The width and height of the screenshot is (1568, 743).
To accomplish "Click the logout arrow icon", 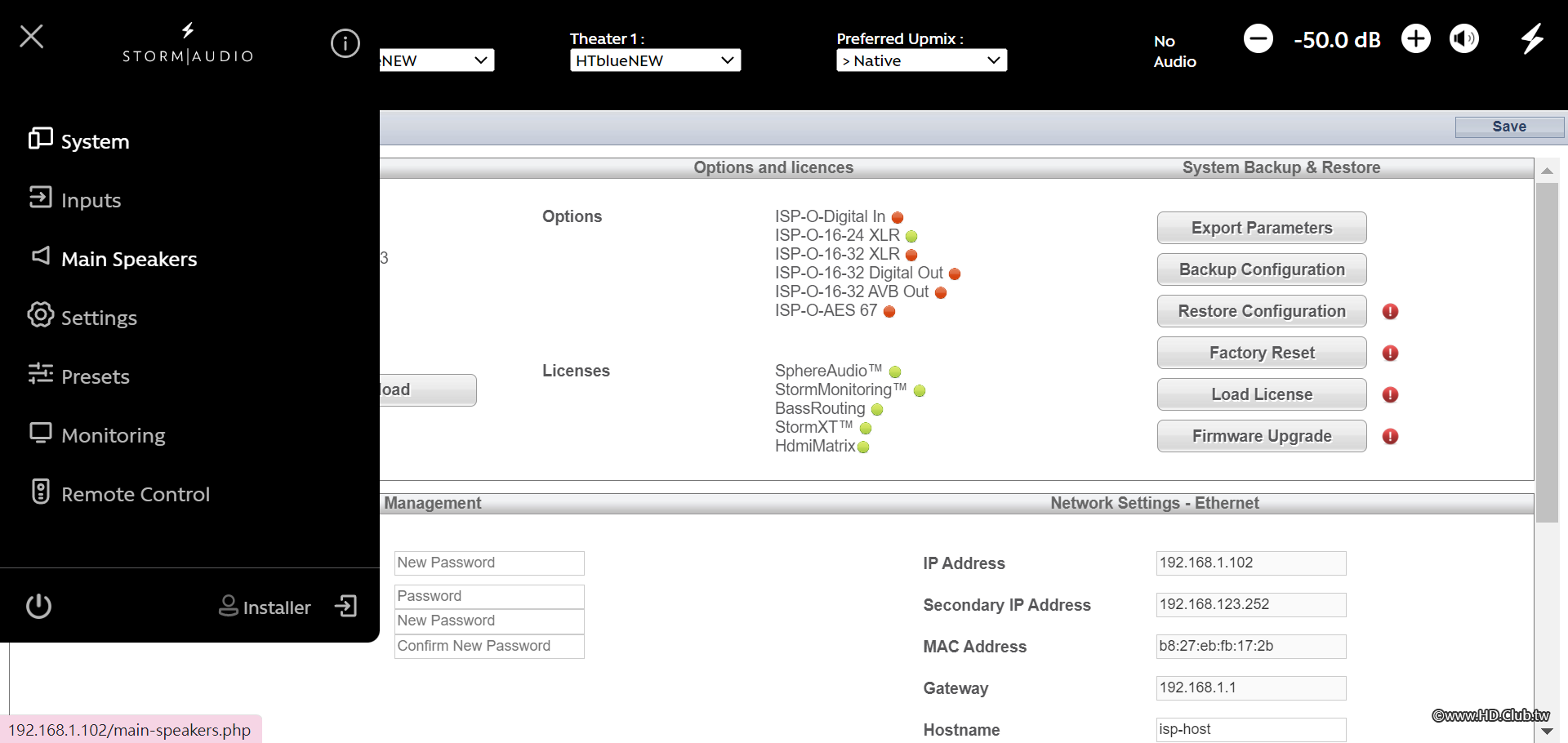I will 346,606.
